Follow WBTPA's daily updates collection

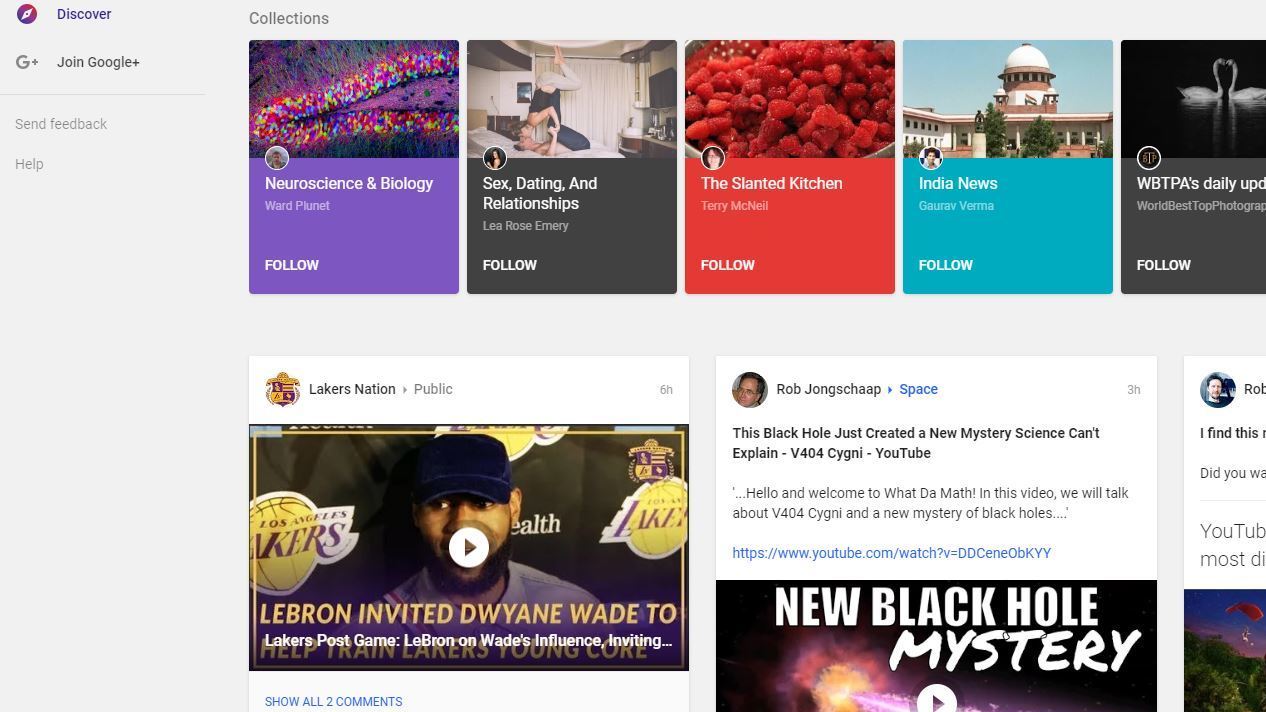pos(1164,265)
